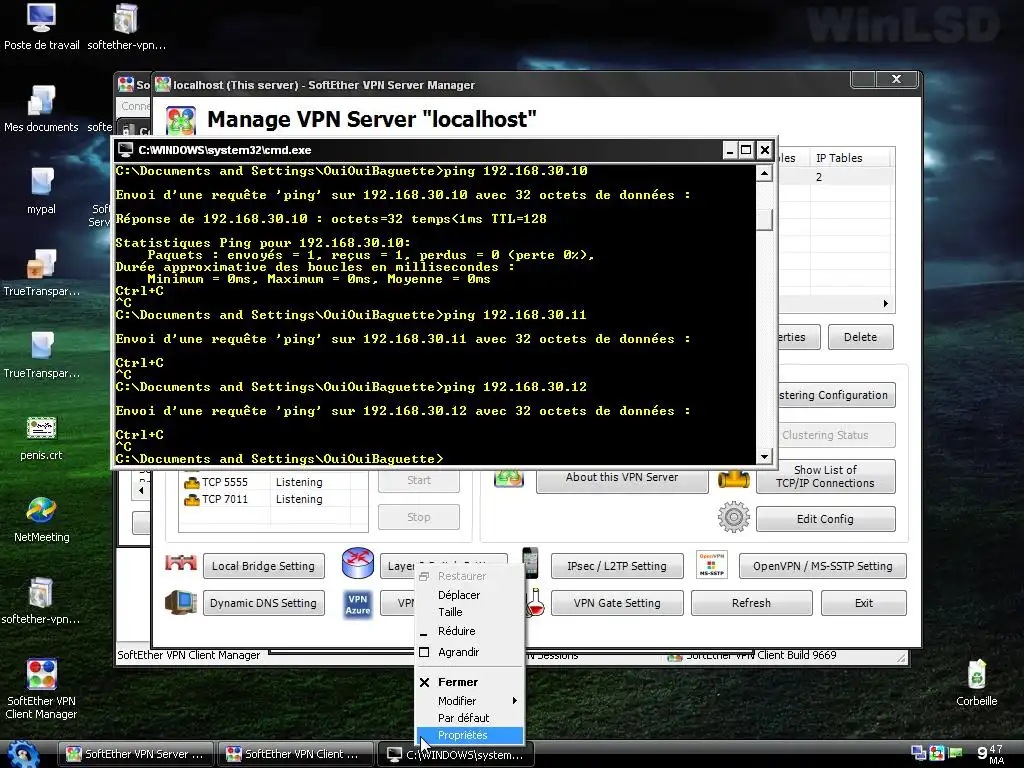
Task: Click the Edit Config gear icon
Action: coord(733,517)
